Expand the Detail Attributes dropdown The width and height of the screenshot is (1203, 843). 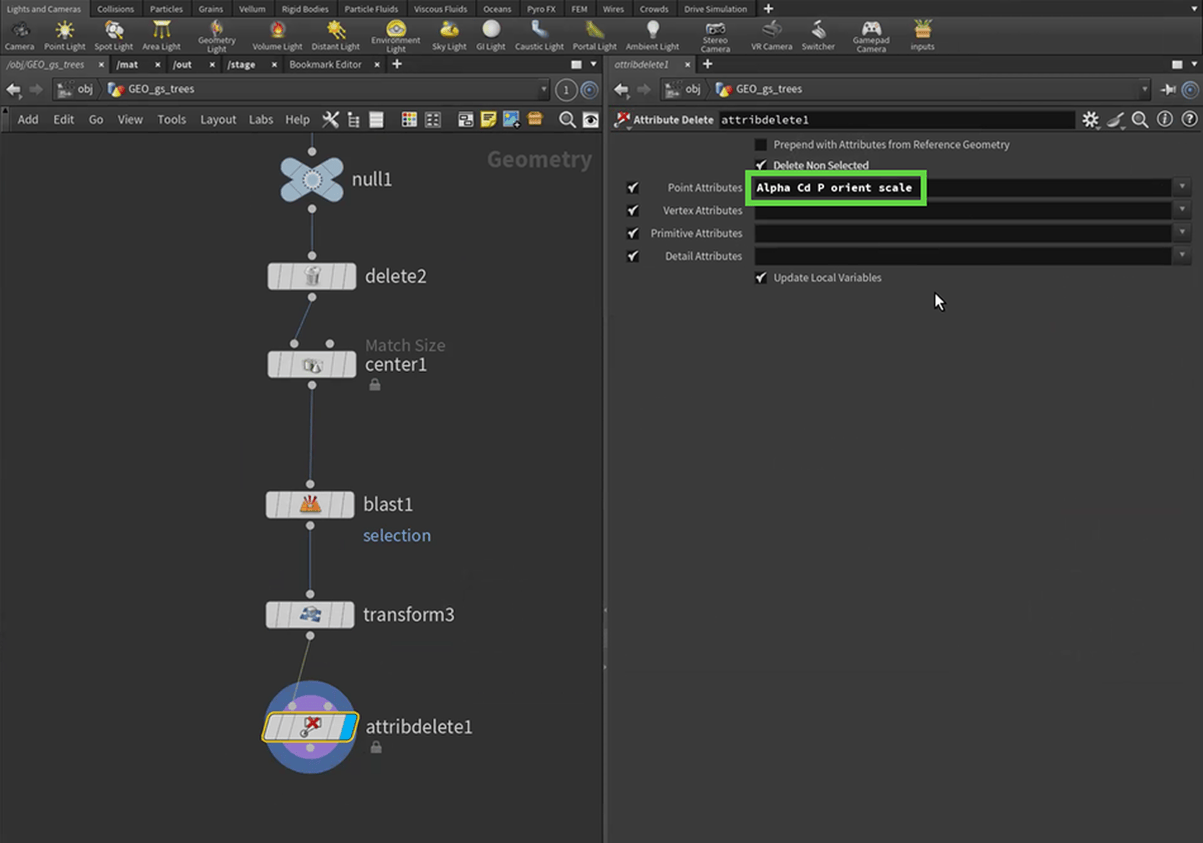[1182, 256]
